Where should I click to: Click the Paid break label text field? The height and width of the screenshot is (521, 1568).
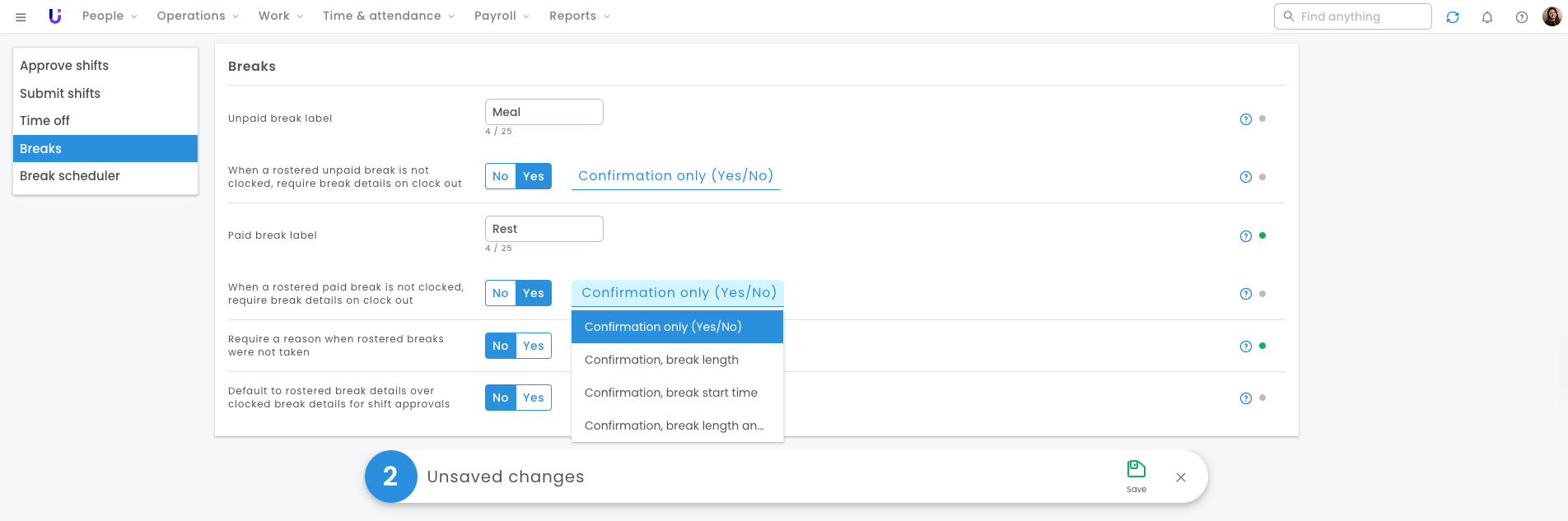544,229
